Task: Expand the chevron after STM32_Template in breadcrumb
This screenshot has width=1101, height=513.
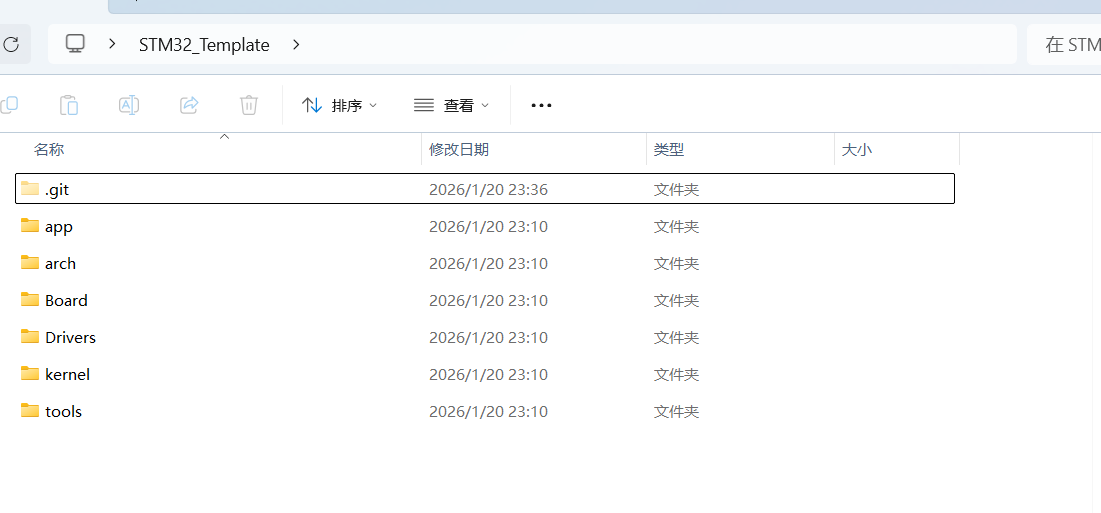Action: [x=296, y=44]
